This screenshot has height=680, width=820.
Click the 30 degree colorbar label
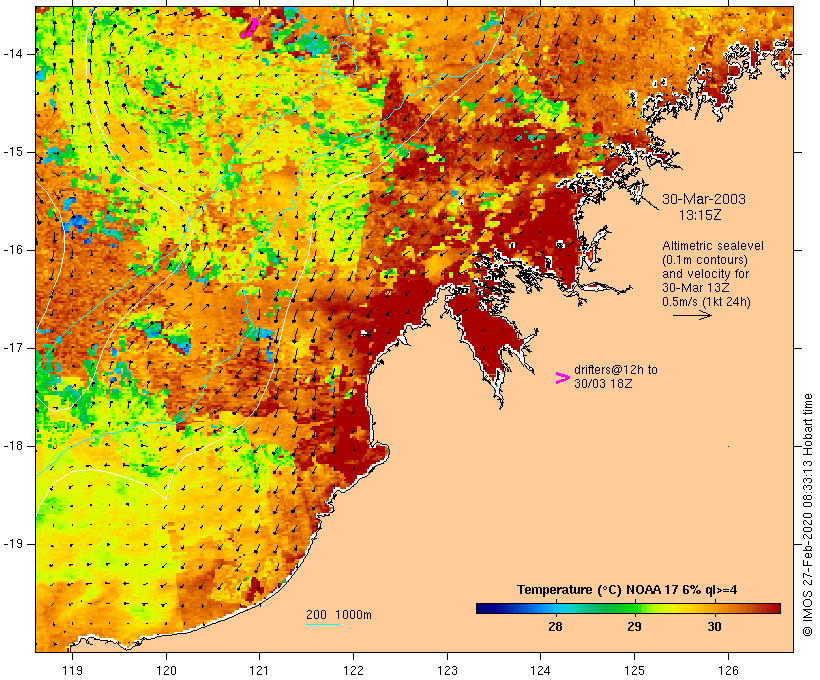tap(714, 626)
